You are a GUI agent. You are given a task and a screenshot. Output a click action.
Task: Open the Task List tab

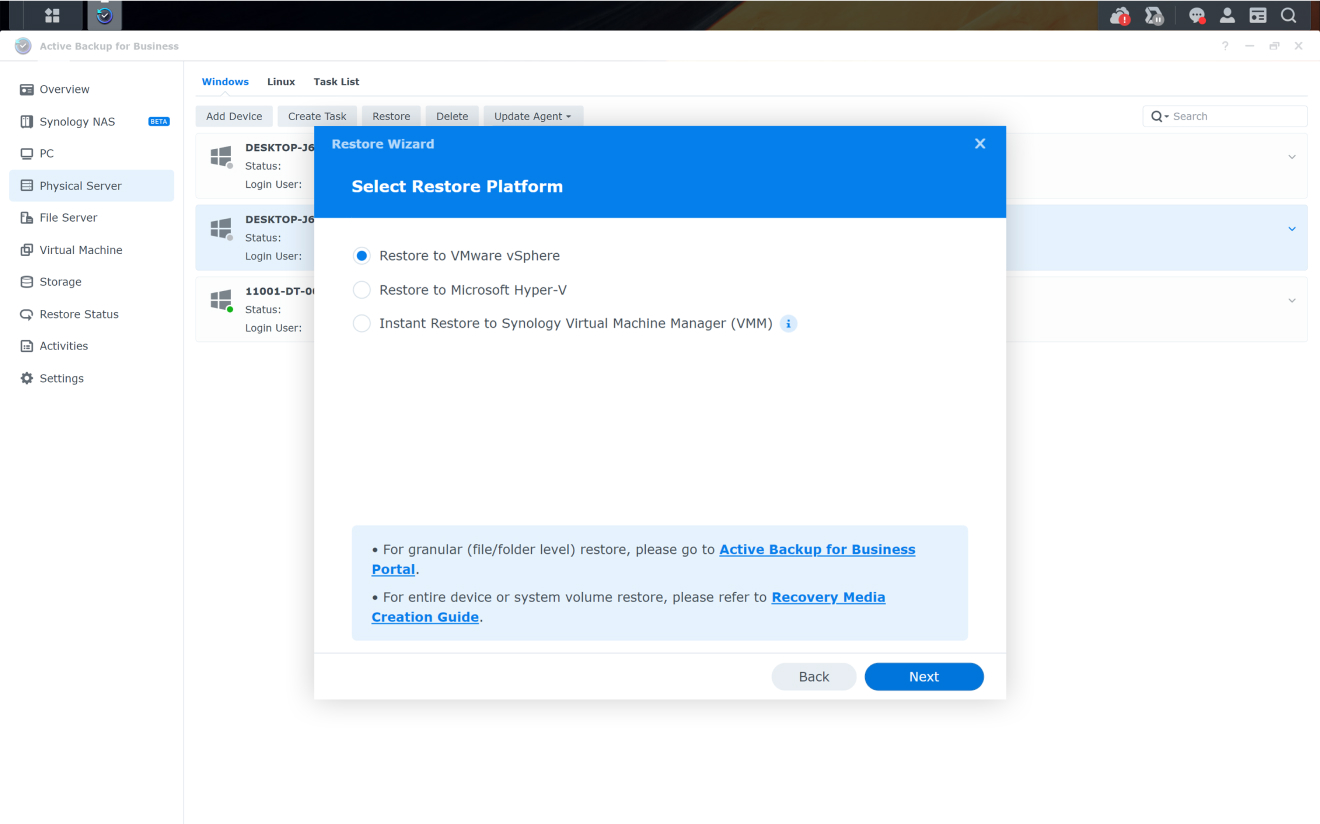click(x=336, y=81)
